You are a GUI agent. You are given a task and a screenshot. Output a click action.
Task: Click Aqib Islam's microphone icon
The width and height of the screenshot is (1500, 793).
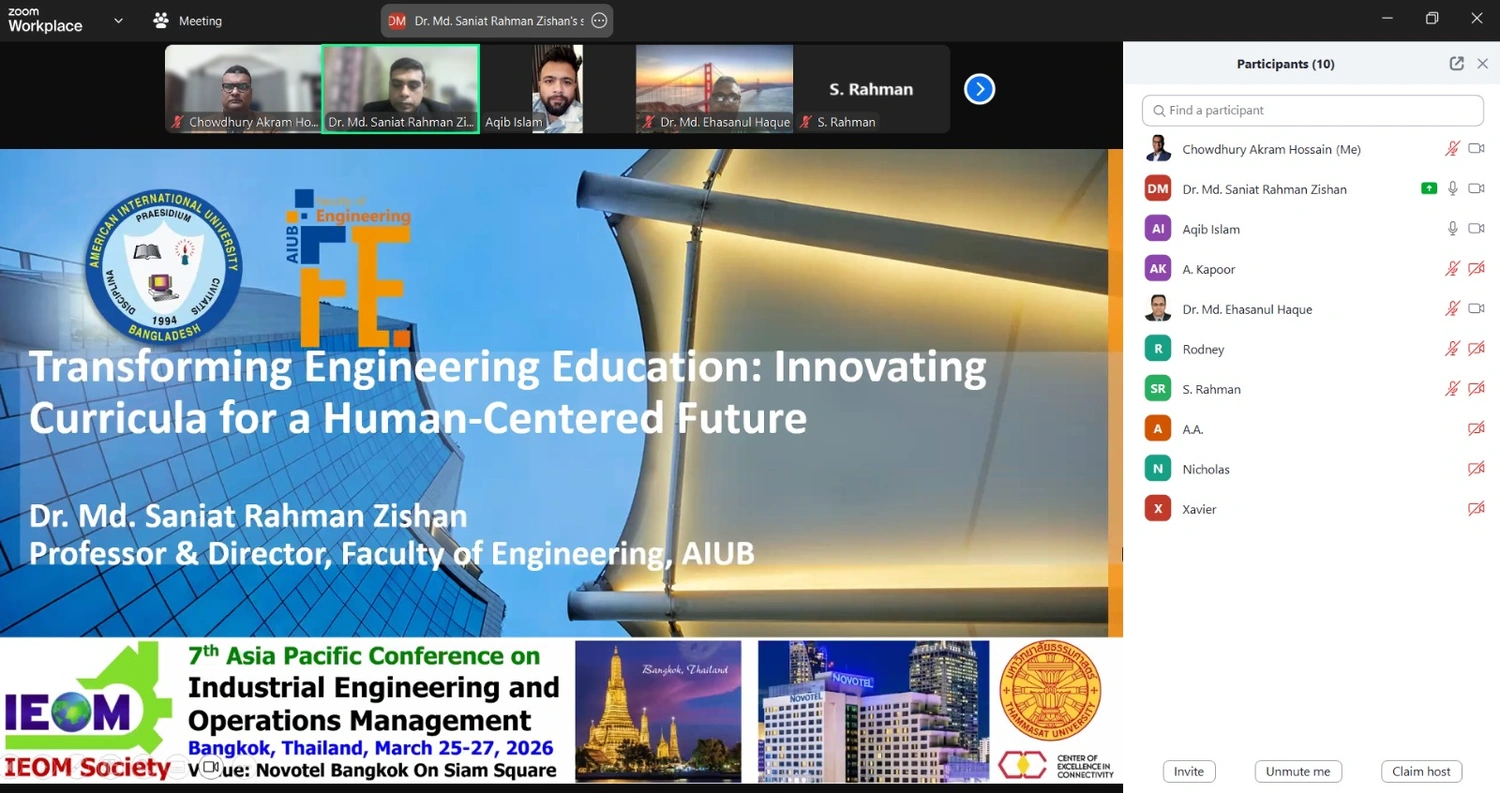(x=1453, y=229)
